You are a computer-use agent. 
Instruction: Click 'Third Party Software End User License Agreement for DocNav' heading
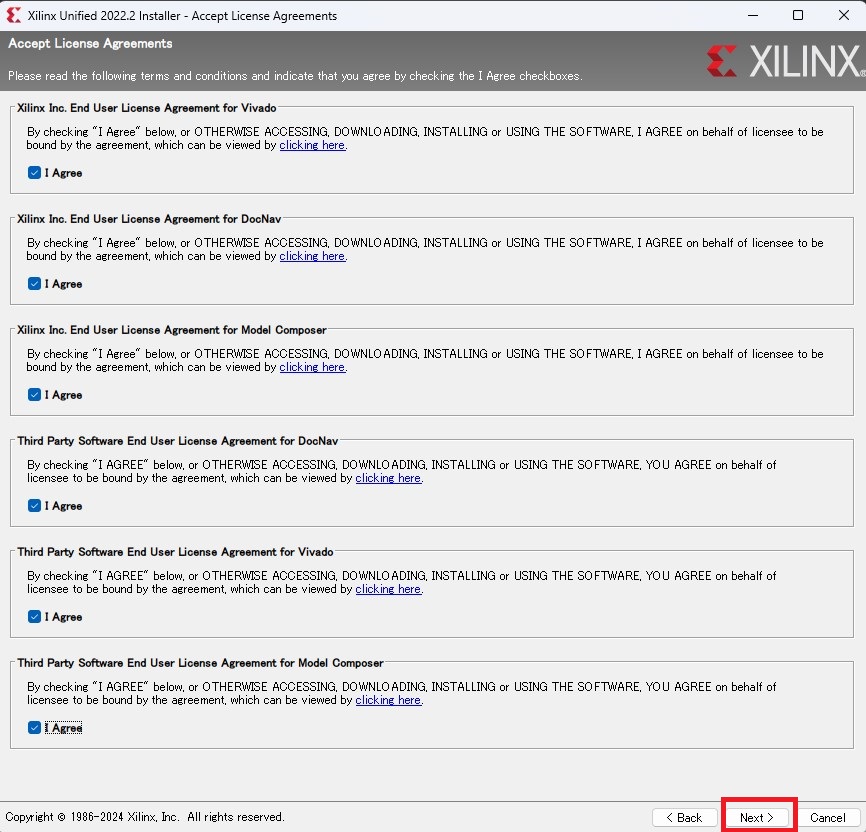[177, 441]
